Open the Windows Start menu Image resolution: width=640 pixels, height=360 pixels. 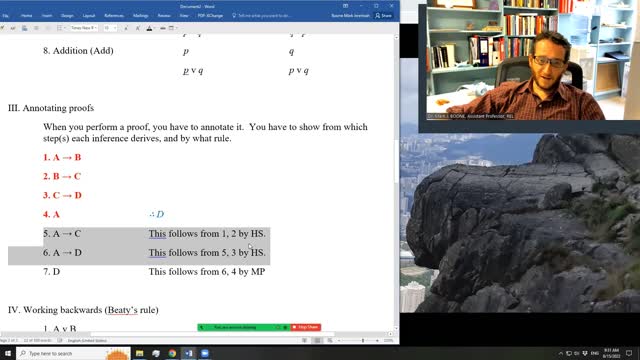click(8, 353)
